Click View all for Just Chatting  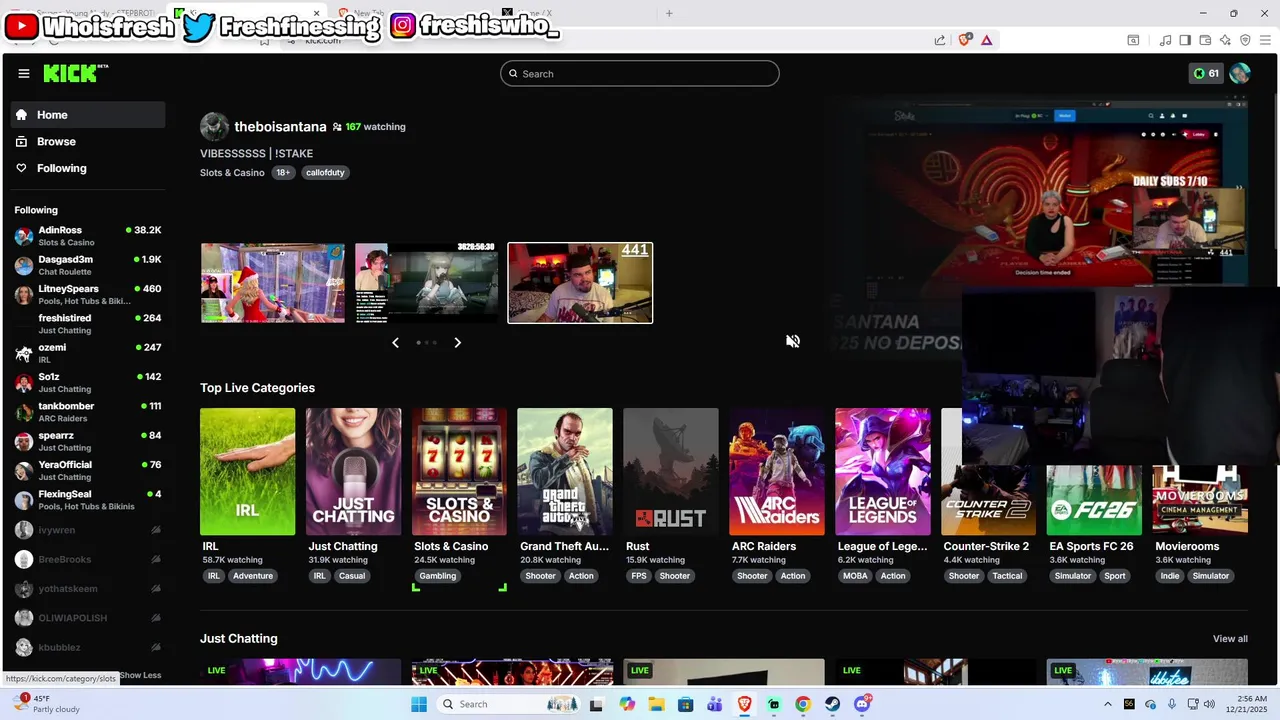pyautogui.click(x=1230, y=639)
